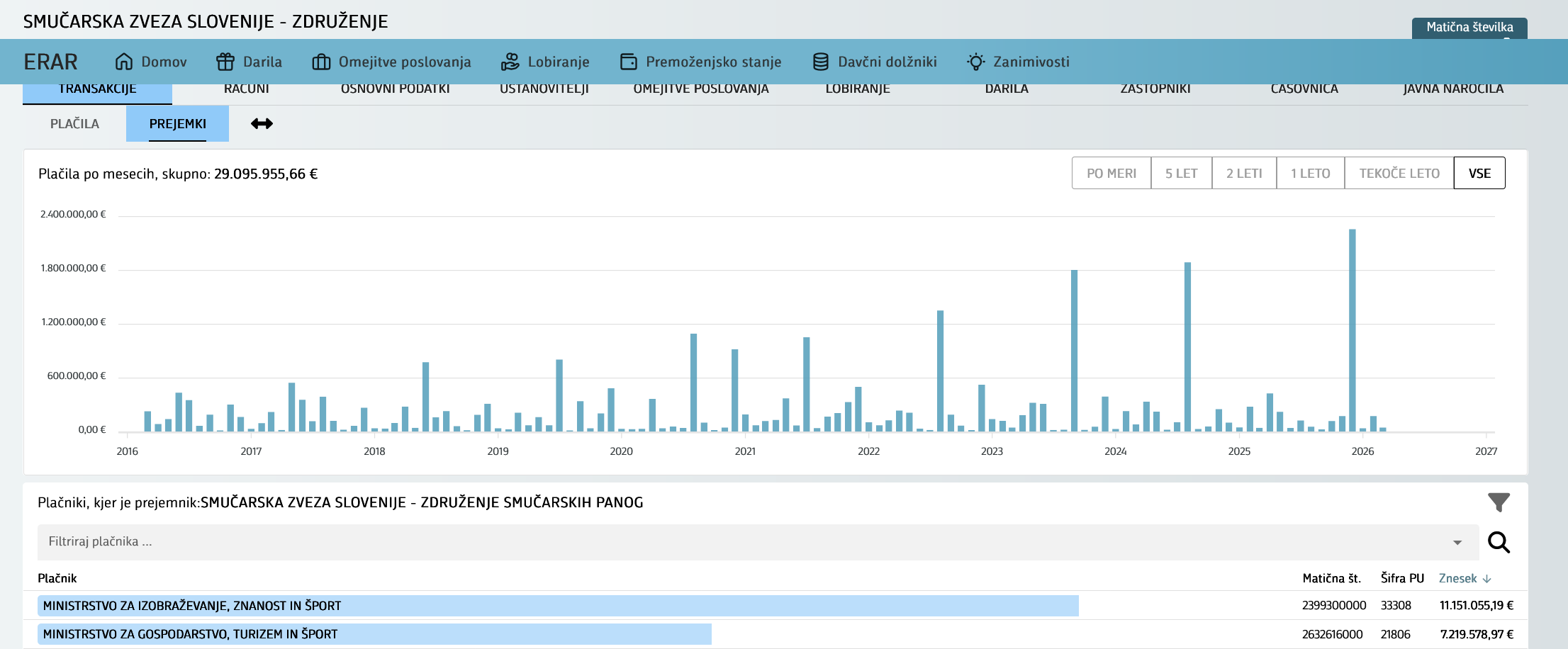Click the double-arrow swap icon
This screenshot has height=649, width=1568.
click(x=262, y=124)
